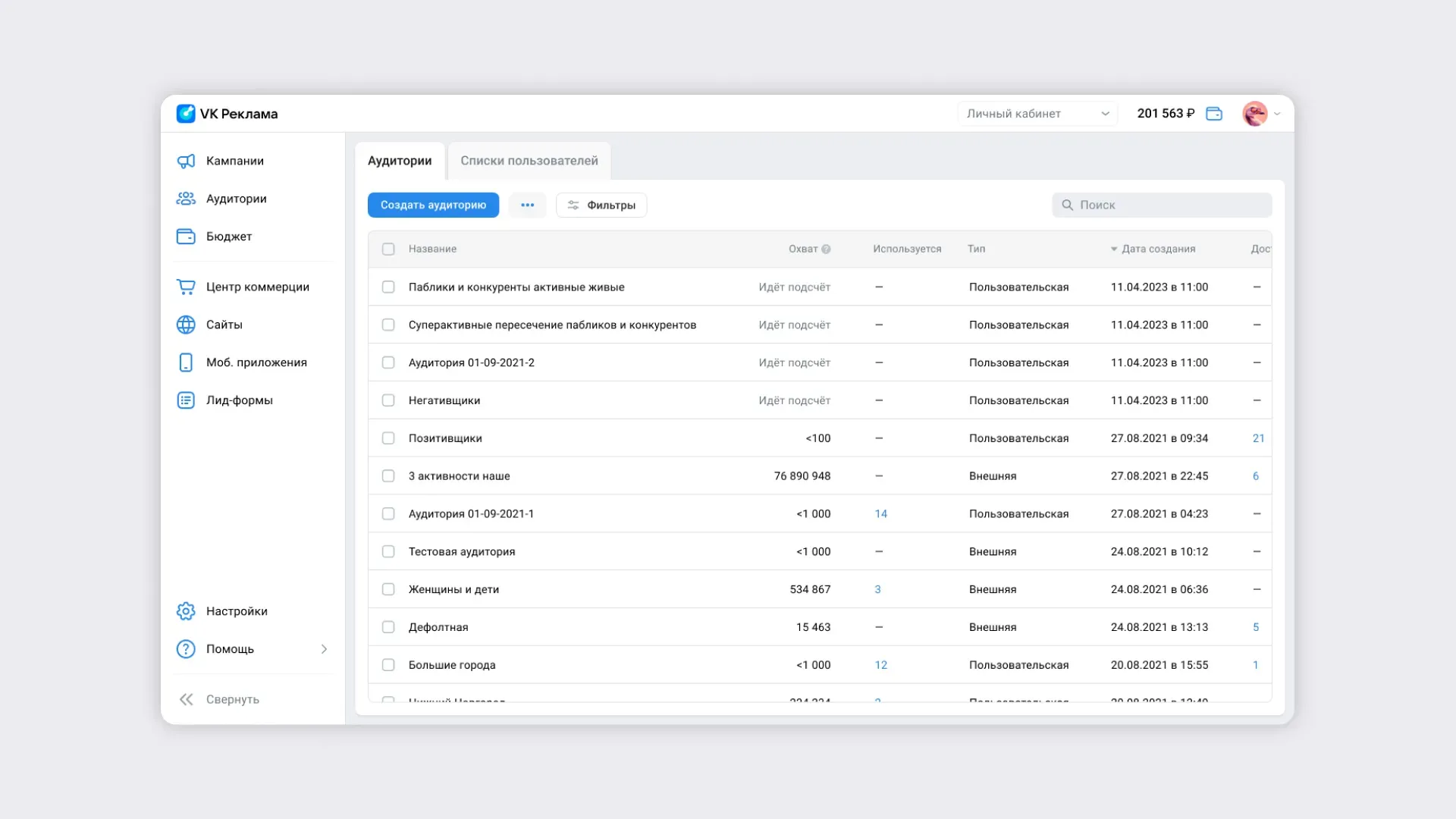Click the Создать аудиторию button
This screenshot has height=819, width=1456.
[x=433, y=205]
